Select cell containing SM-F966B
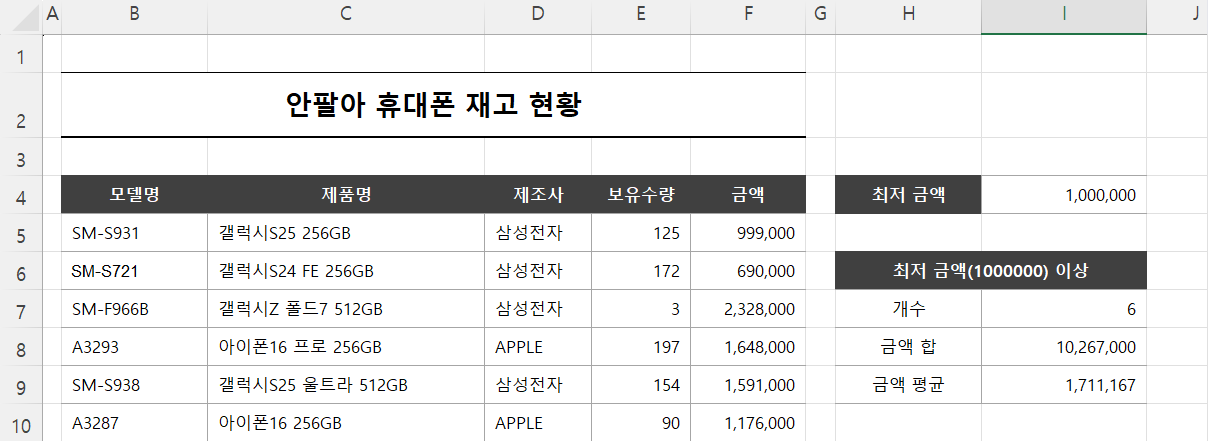Screen dimensions: 1208x441 tap(134, 309)
